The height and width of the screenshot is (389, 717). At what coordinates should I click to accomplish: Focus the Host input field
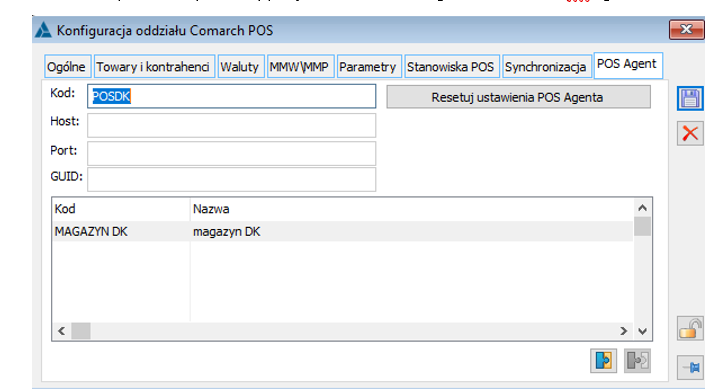point(232,125)
